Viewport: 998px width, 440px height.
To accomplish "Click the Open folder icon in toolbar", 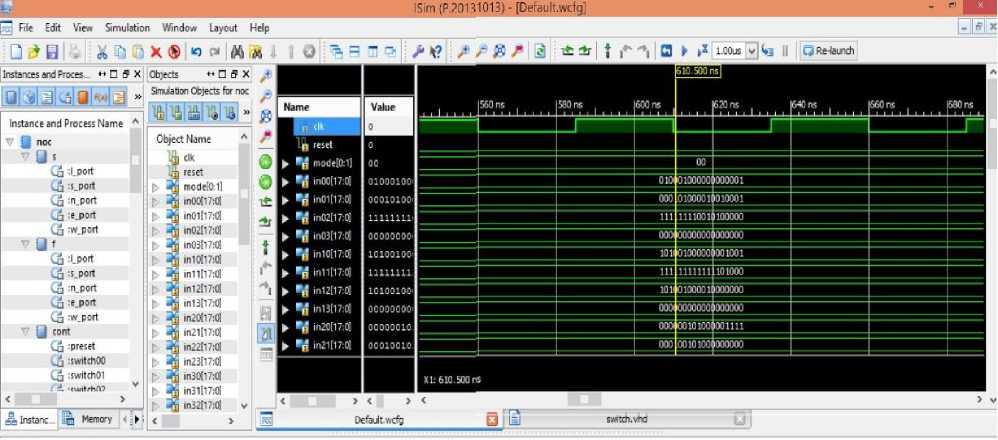I will click(x=33, y=51).
